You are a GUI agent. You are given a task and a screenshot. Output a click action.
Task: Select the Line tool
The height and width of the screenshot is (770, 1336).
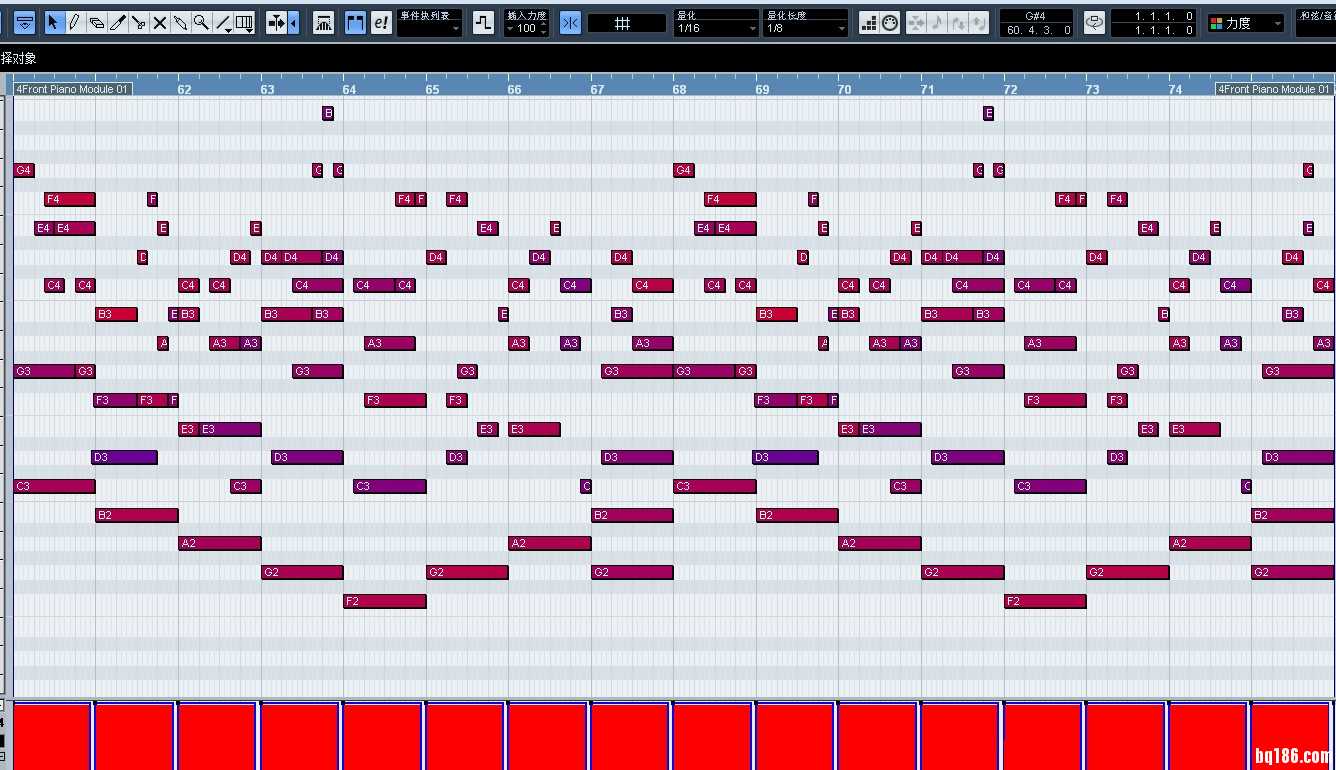tap(223, 22)
